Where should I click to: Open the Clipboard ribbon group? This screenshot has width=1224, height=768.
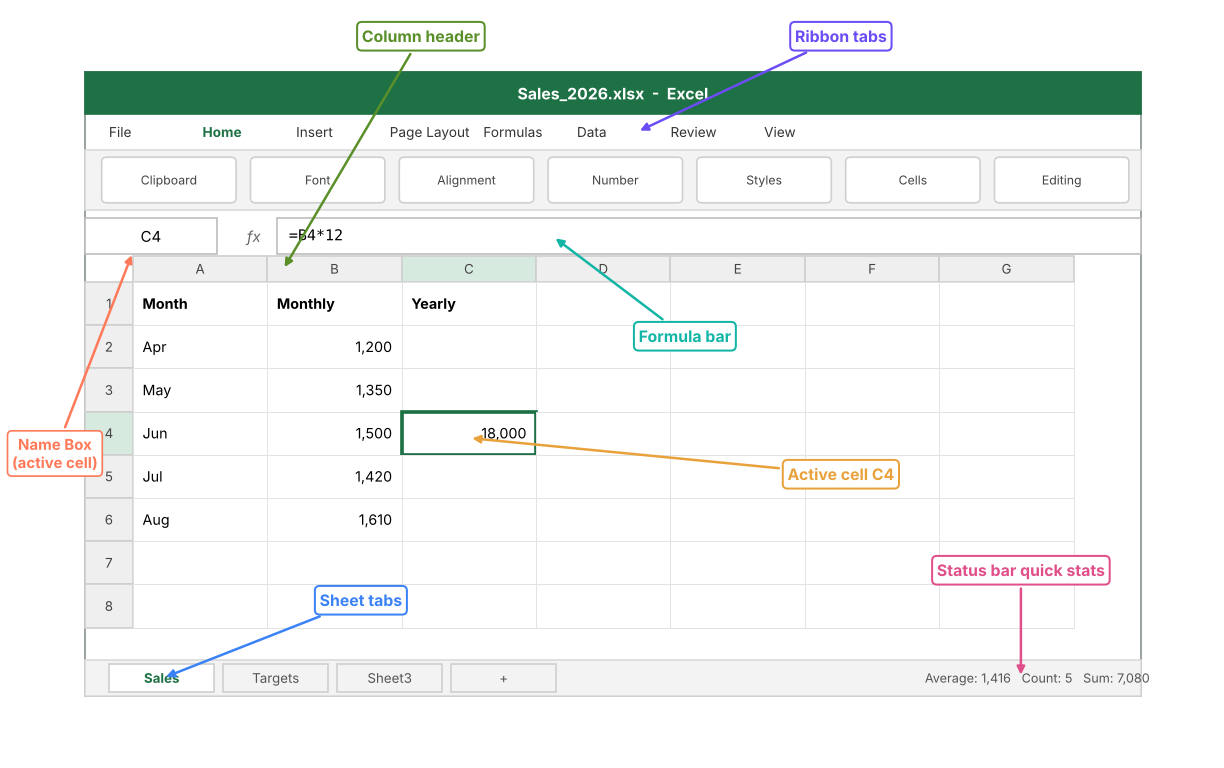(169, 180)
